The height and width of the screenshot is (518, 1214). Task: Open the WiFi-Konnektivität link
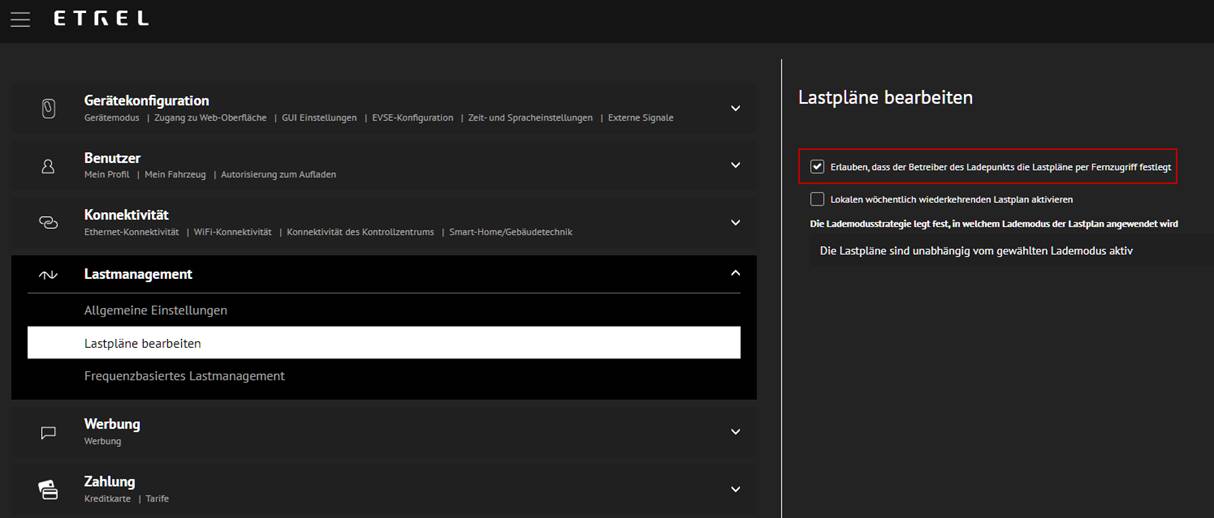tap(232, 232)
